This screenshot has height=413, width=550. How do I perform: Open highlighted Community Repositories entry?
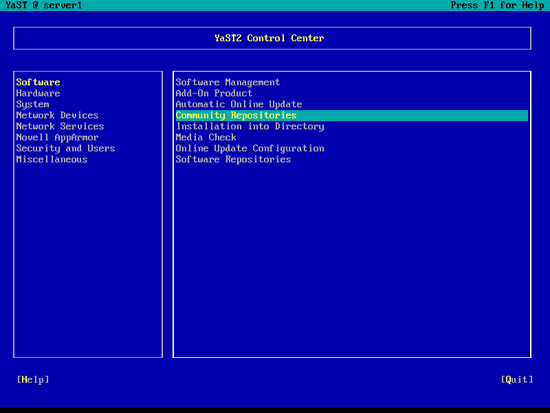351,115
